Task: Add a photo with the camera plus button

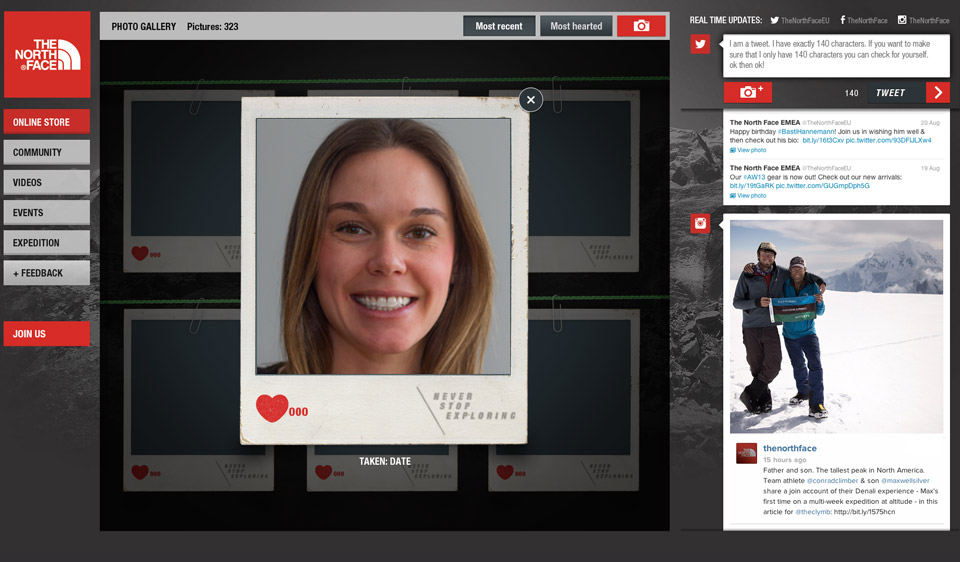Action: point(748,92)
